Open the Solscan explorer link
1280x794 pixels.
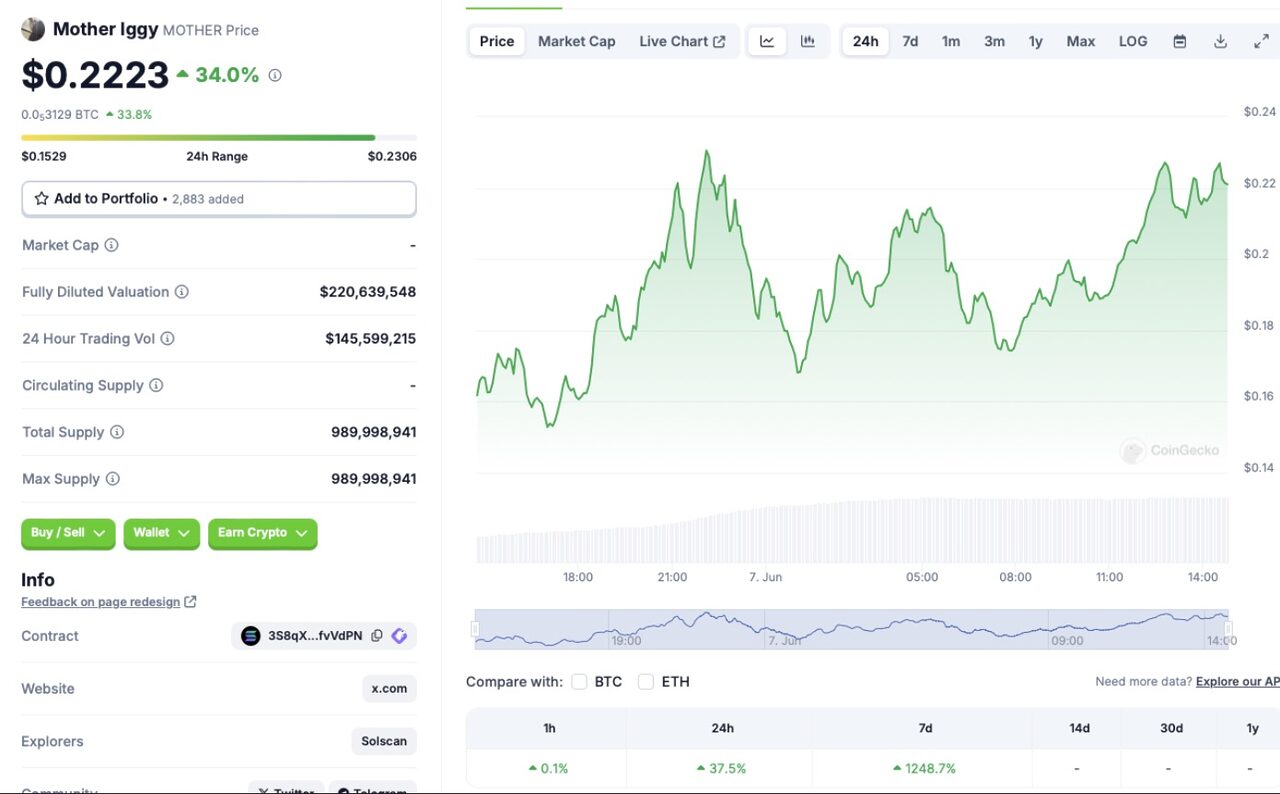click(x=384, y=741)
